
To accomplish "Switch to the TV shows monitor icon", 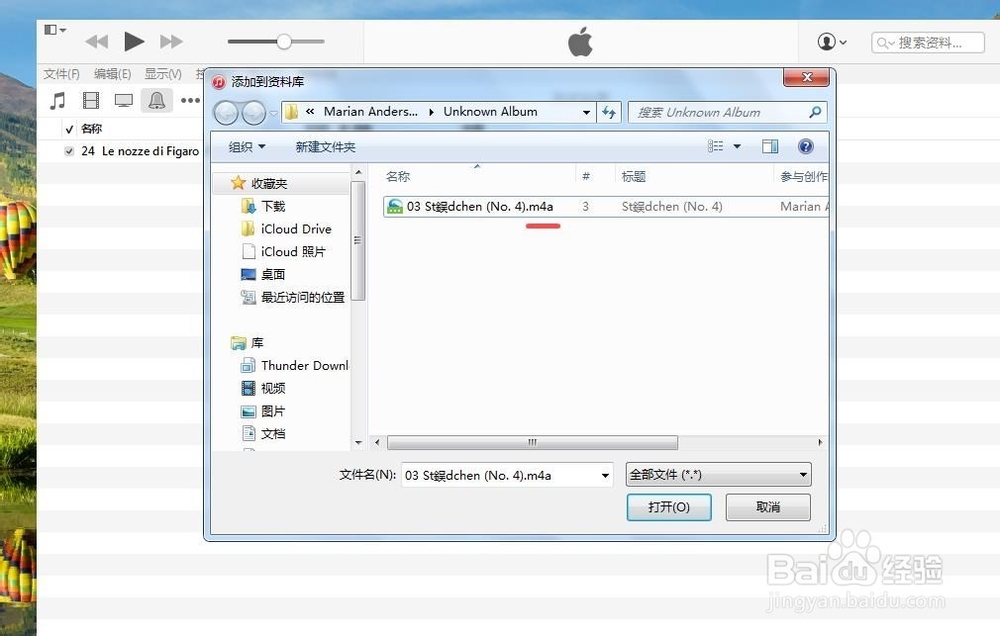I will pyautogui.click(x=123, y=100).
